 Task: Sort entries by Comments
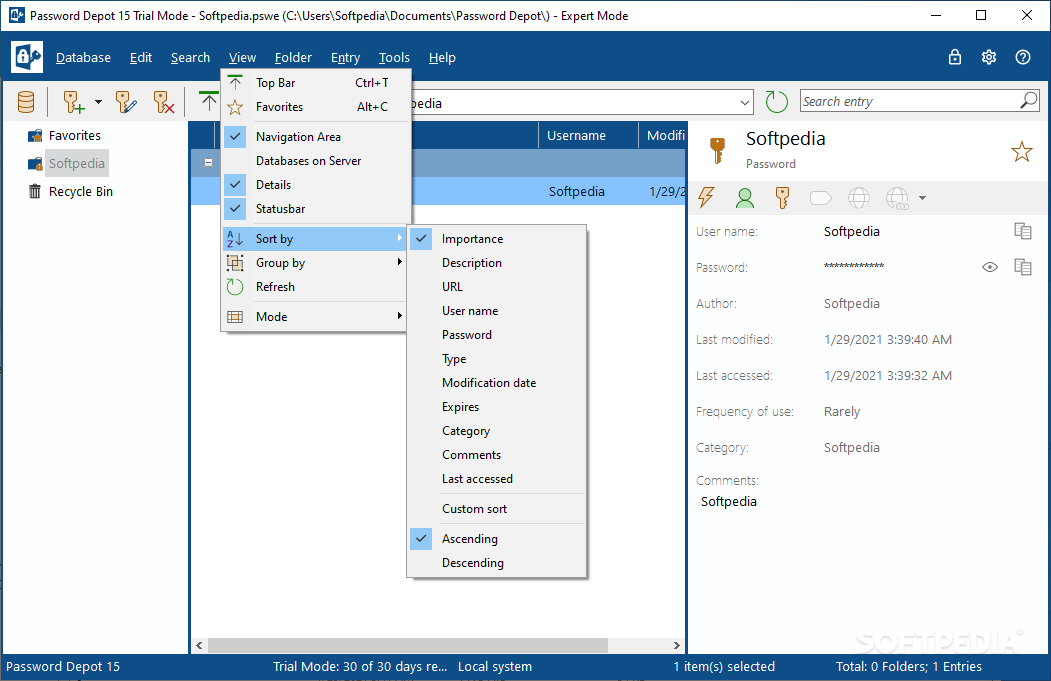497,455
